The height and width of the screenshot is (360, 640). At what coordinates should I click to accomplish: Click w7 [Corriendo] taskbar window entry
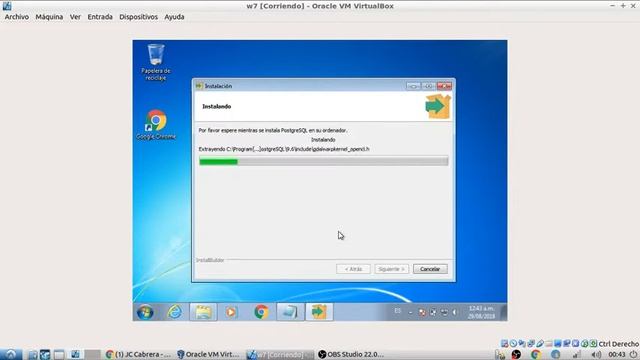tap(280, 354)
